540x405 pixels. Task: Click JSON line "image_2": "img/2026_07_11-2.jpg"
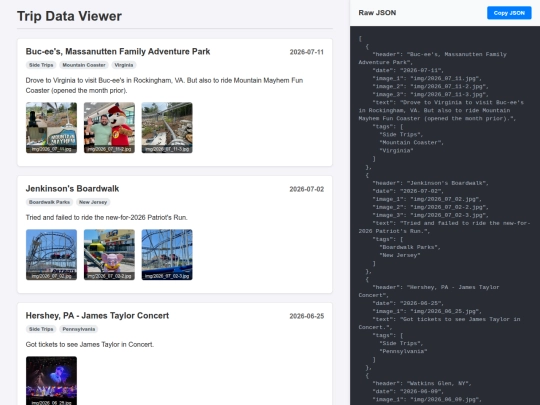(x=430, y=86)
